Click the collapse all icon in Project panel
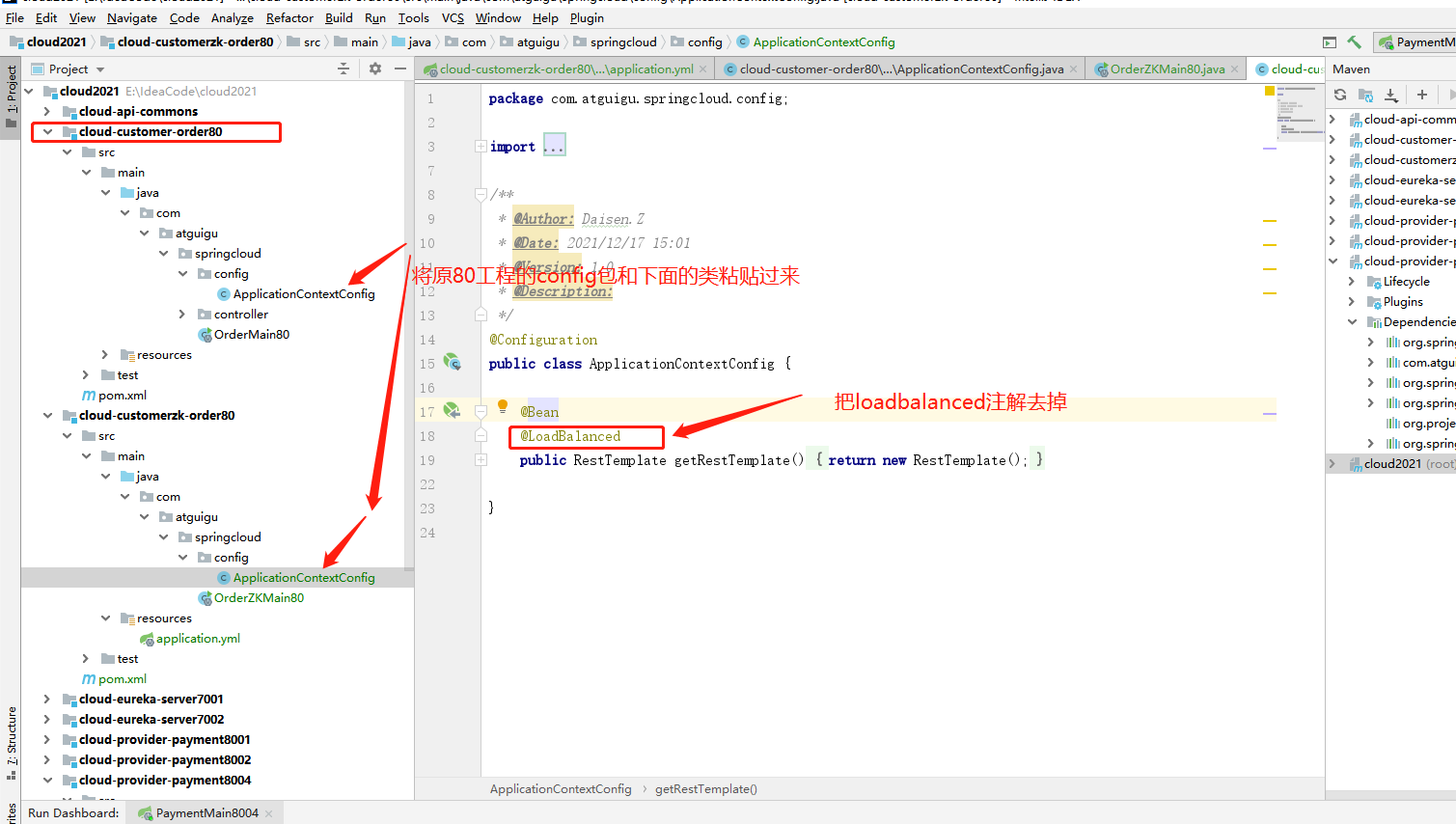1456x824 pixels. 343,69
